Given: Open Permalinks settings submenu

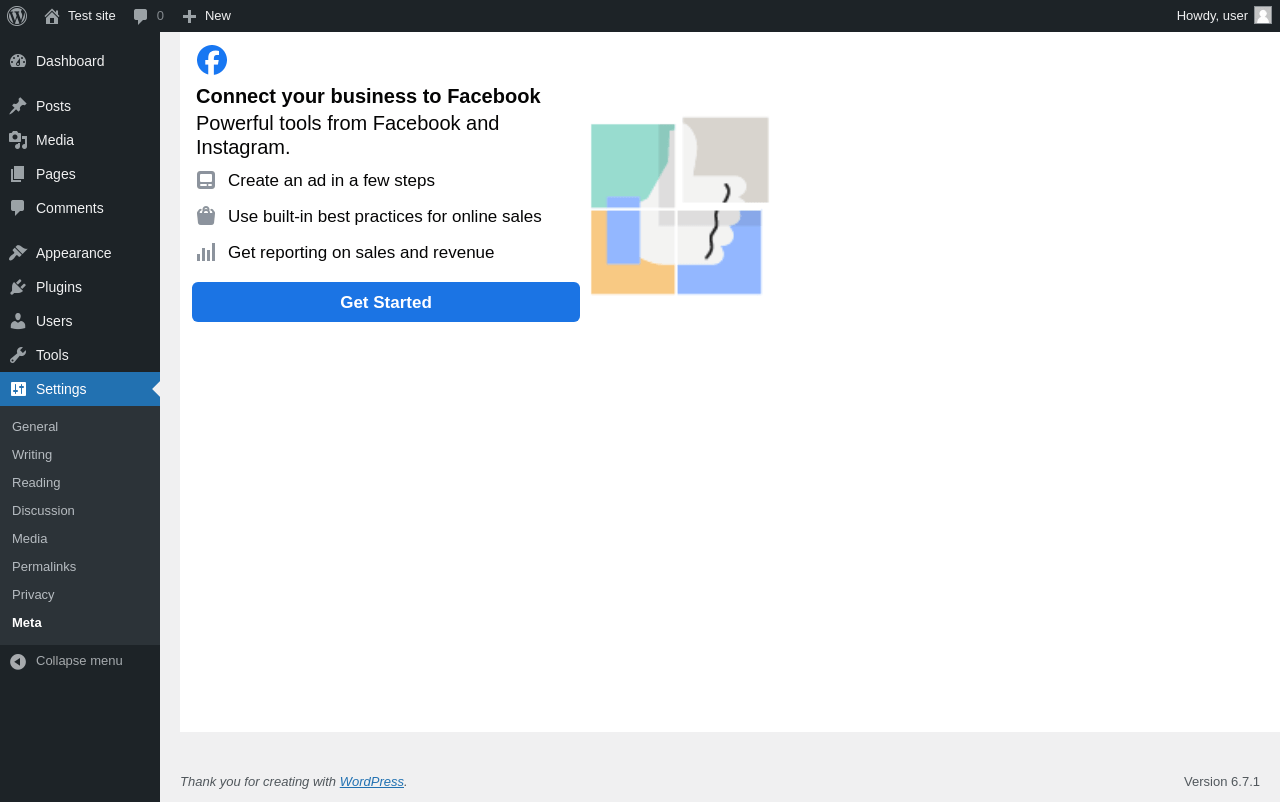Looking at the screenshot, I should click(x=80, y=567).
